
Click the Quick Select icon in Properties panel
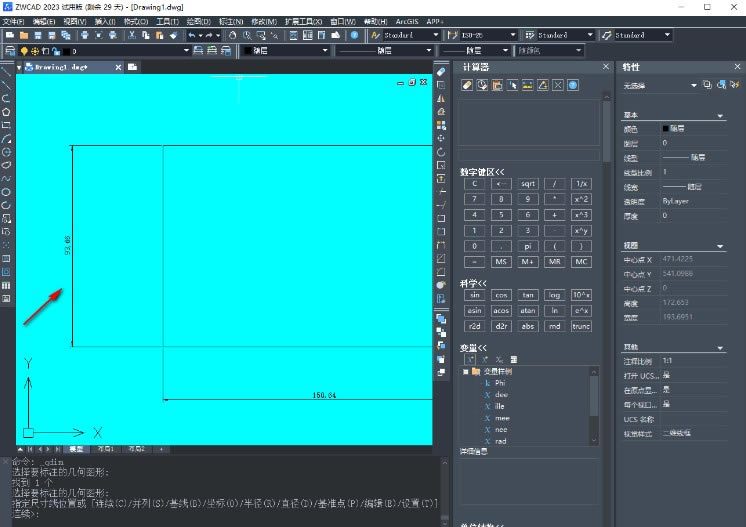click(x=736, y=85)
